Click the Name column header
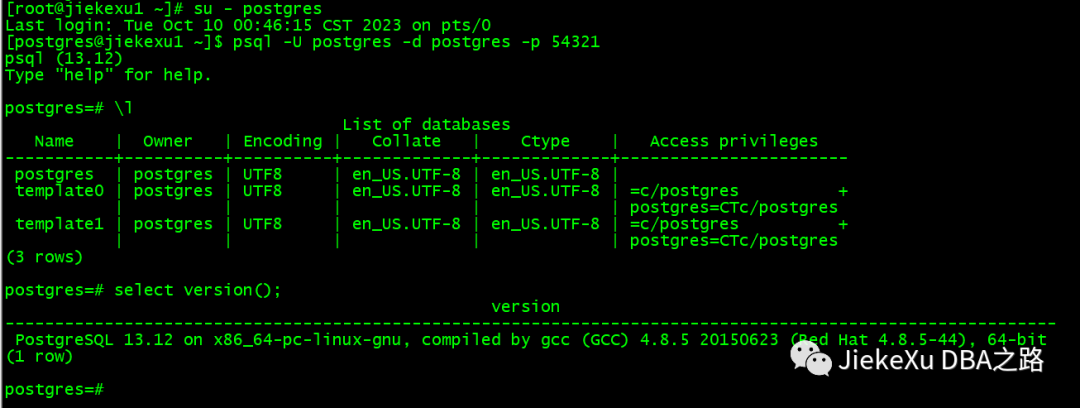Viewport: 1080px width, 408px height. click(x=54, y=141)
